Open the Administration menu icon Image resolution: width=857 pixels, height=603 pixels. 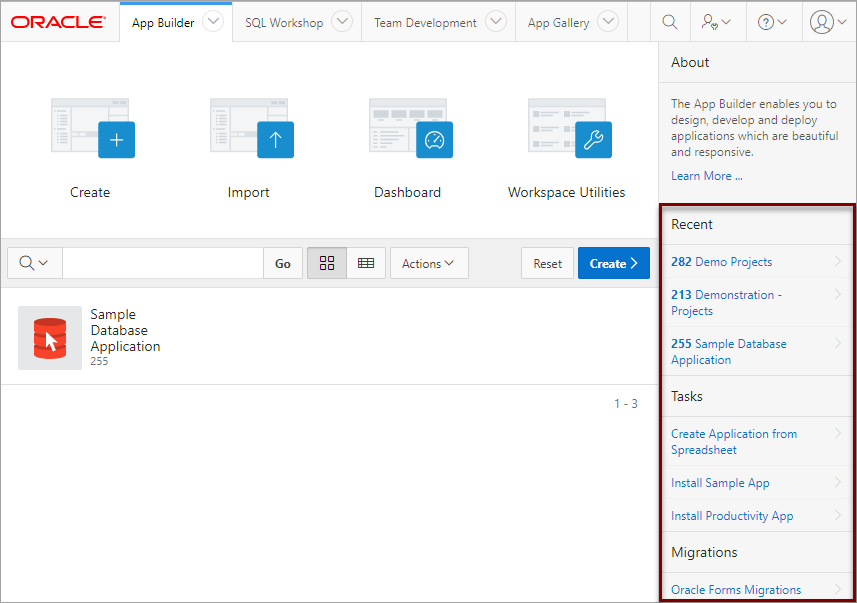click(x=716, y=22)
